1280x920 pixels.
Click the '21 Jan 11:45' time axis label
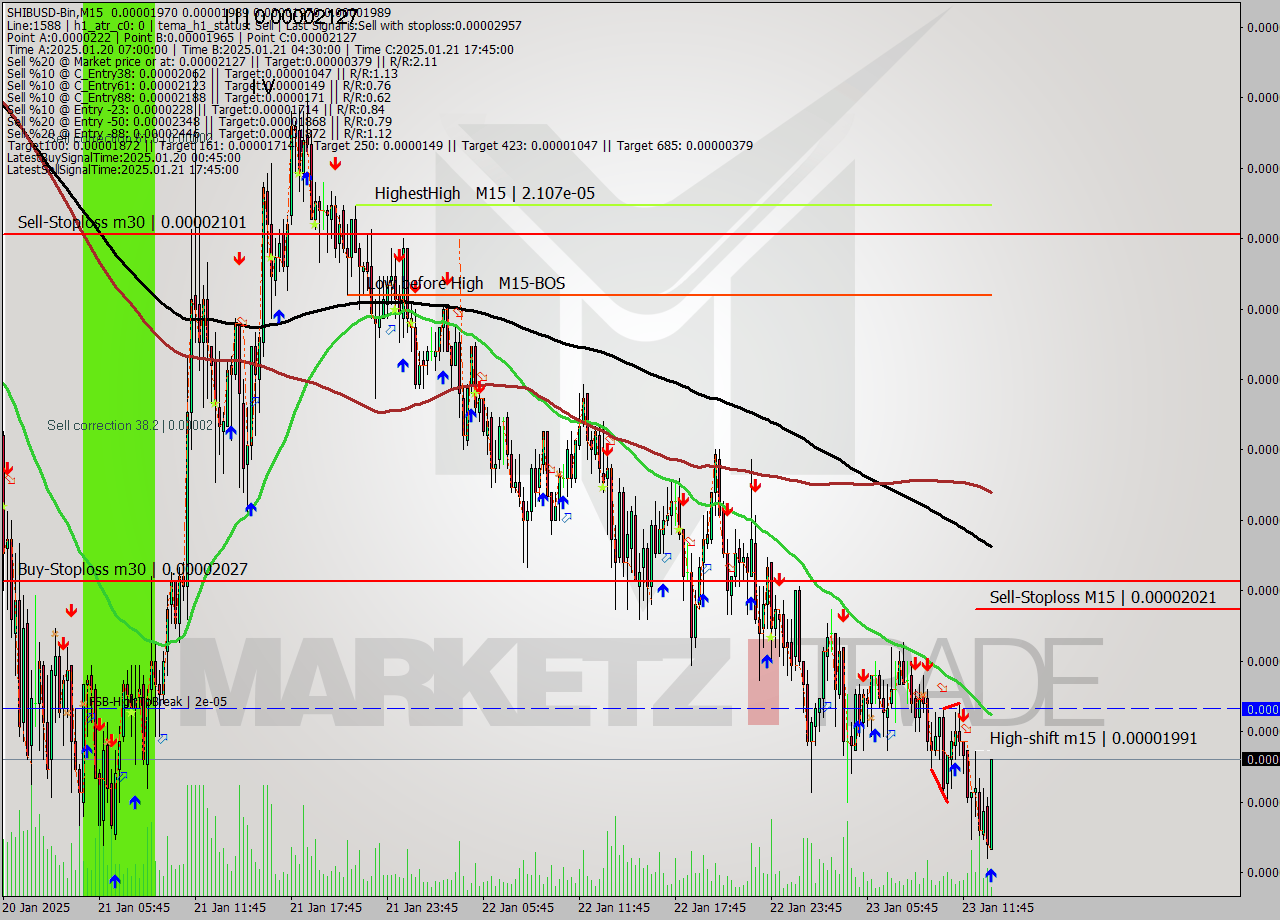(230, 907)
